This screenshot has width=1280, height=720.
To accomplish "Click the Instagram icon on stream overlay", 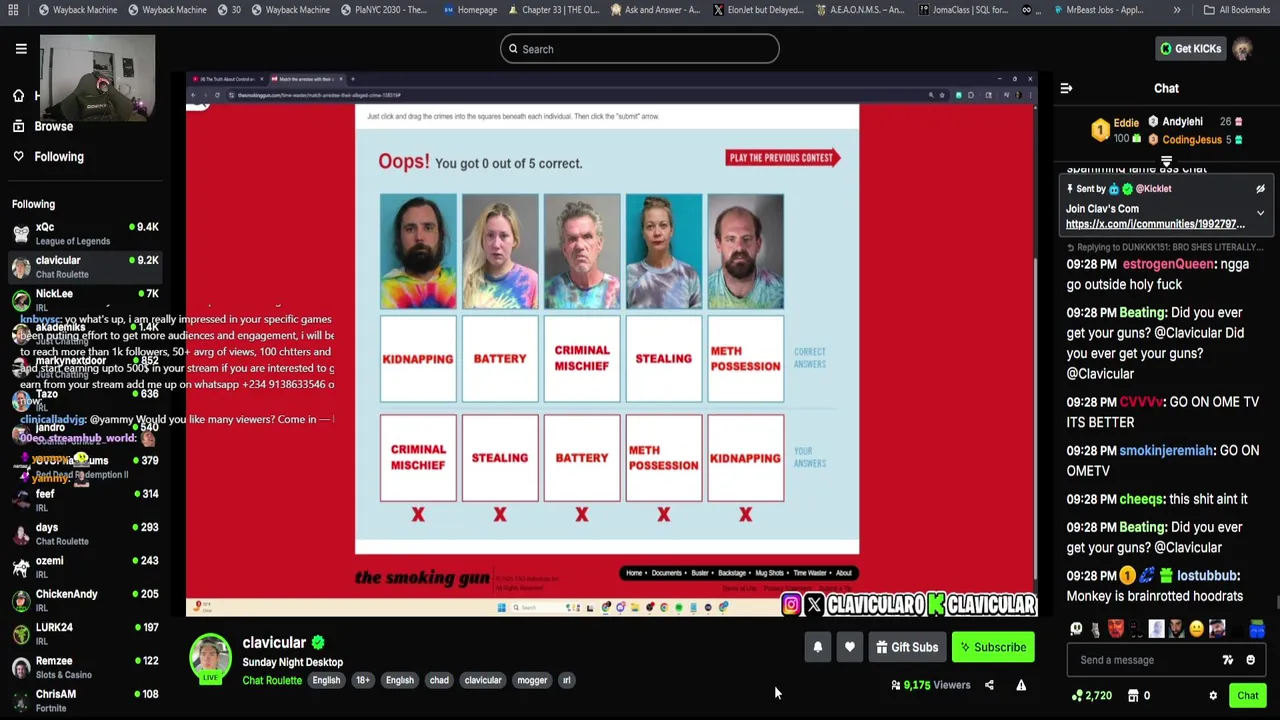I will (x=791, y=604).
